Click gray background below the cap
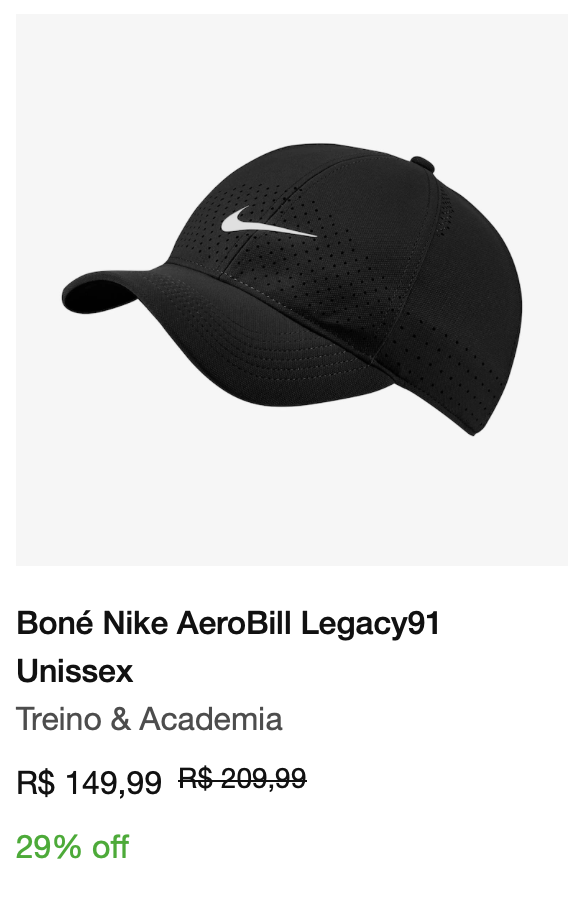The height and width of the screenshot is (902, 586). tap(292, 500)
